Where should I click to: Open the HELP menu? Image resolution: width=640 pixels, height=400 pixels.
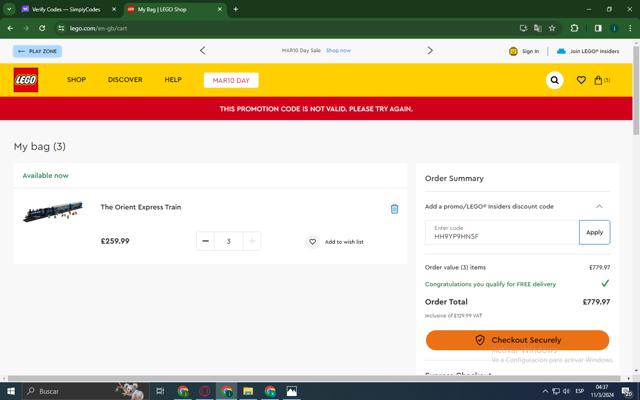pyautogui.click(x=173, y=80)
